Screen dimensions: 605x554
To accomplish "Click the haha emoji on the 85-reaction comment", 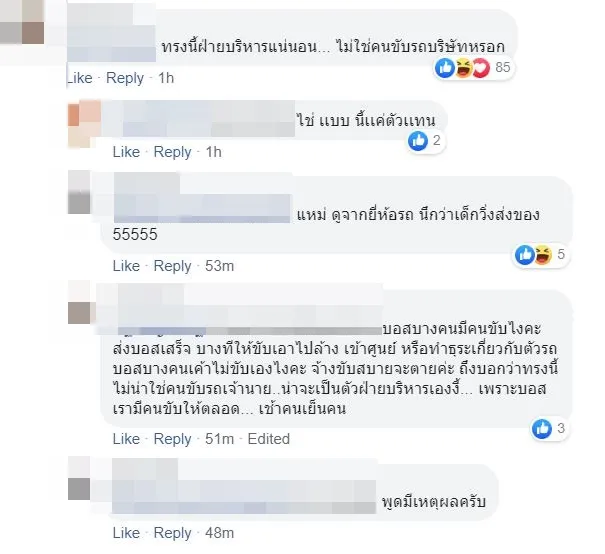I will [x=463, y=68].
